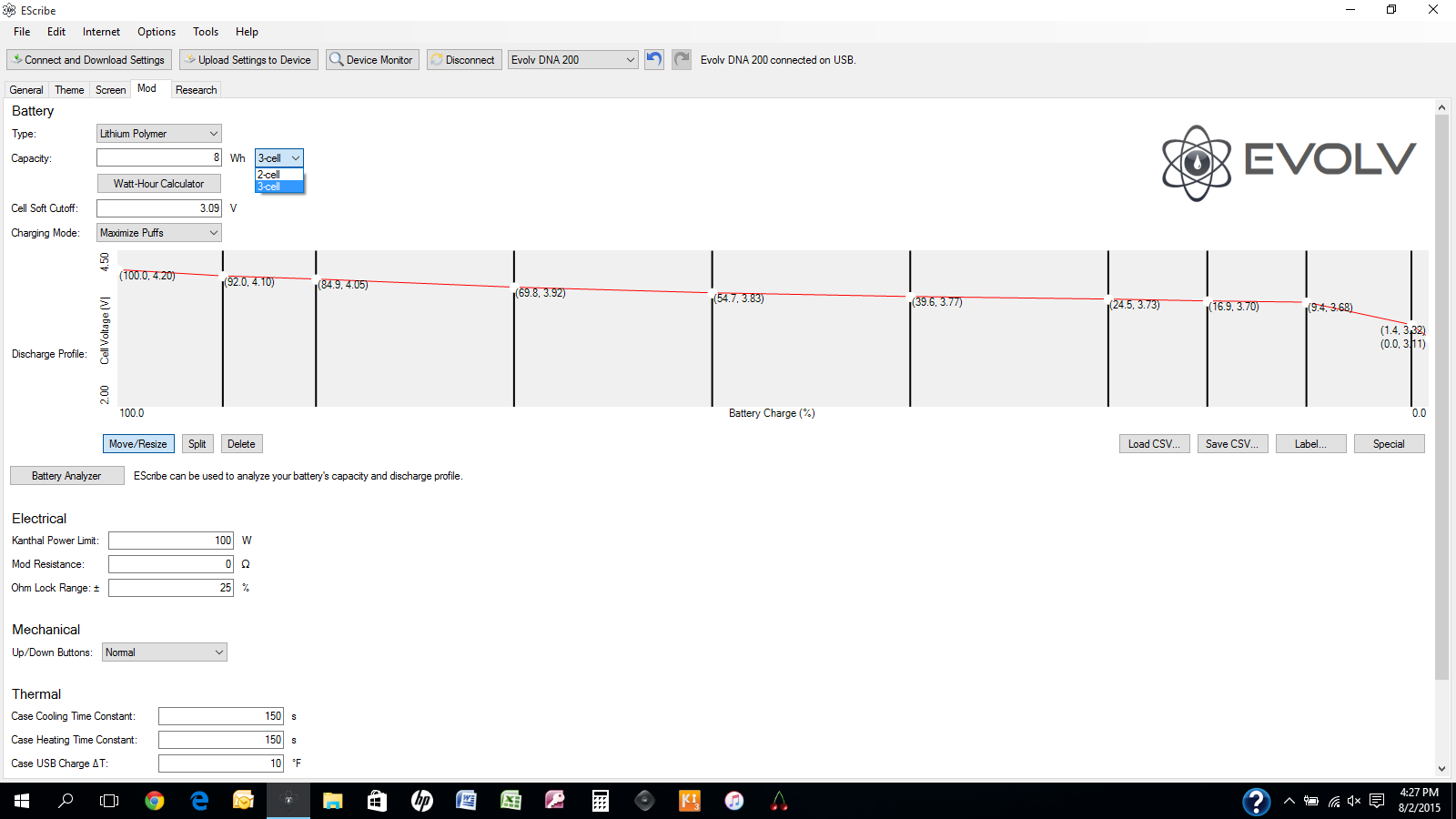This screenshot has width=1456, height=819.
Task: Open taskbar search magnifier
Action: [x=66, y=801]
